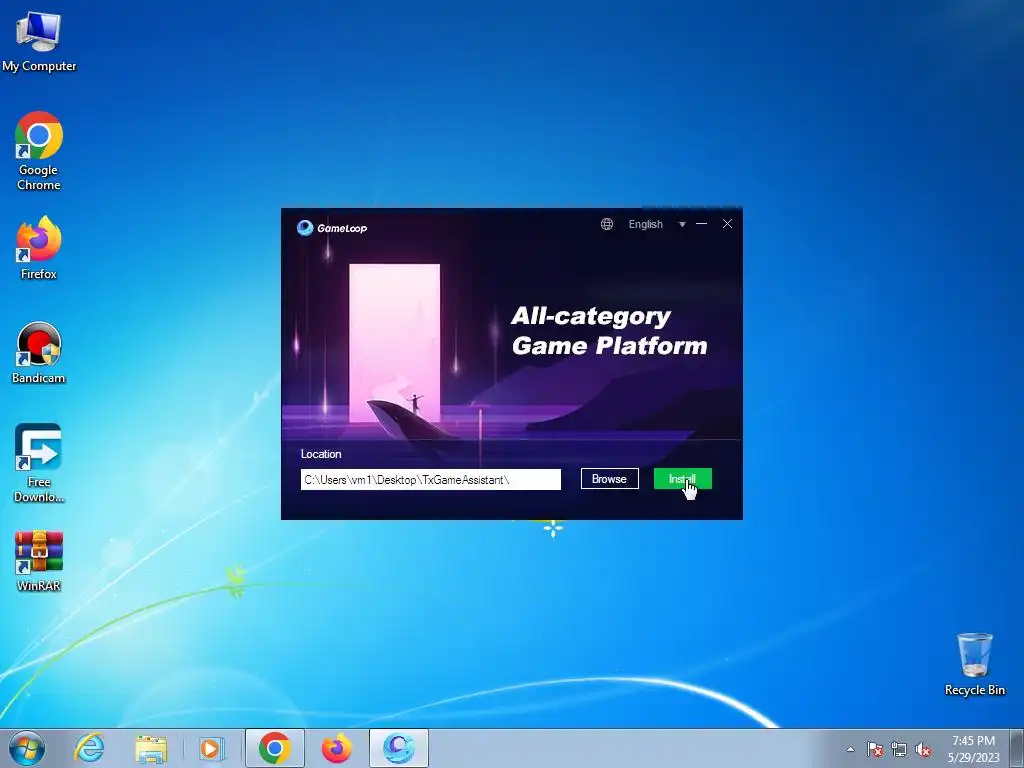Select the Firefox desktop shortcut

39,248
